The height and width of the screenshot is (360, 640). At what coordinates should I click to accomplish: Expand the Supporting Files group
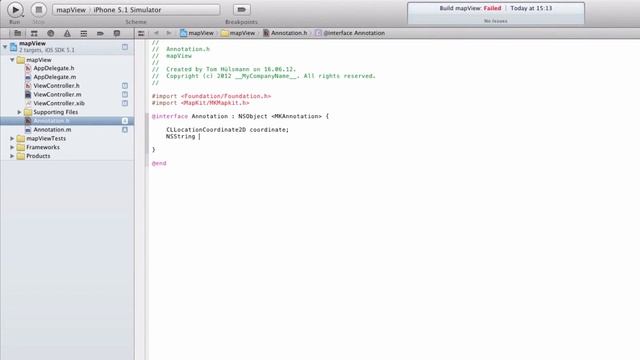[19, 112]
